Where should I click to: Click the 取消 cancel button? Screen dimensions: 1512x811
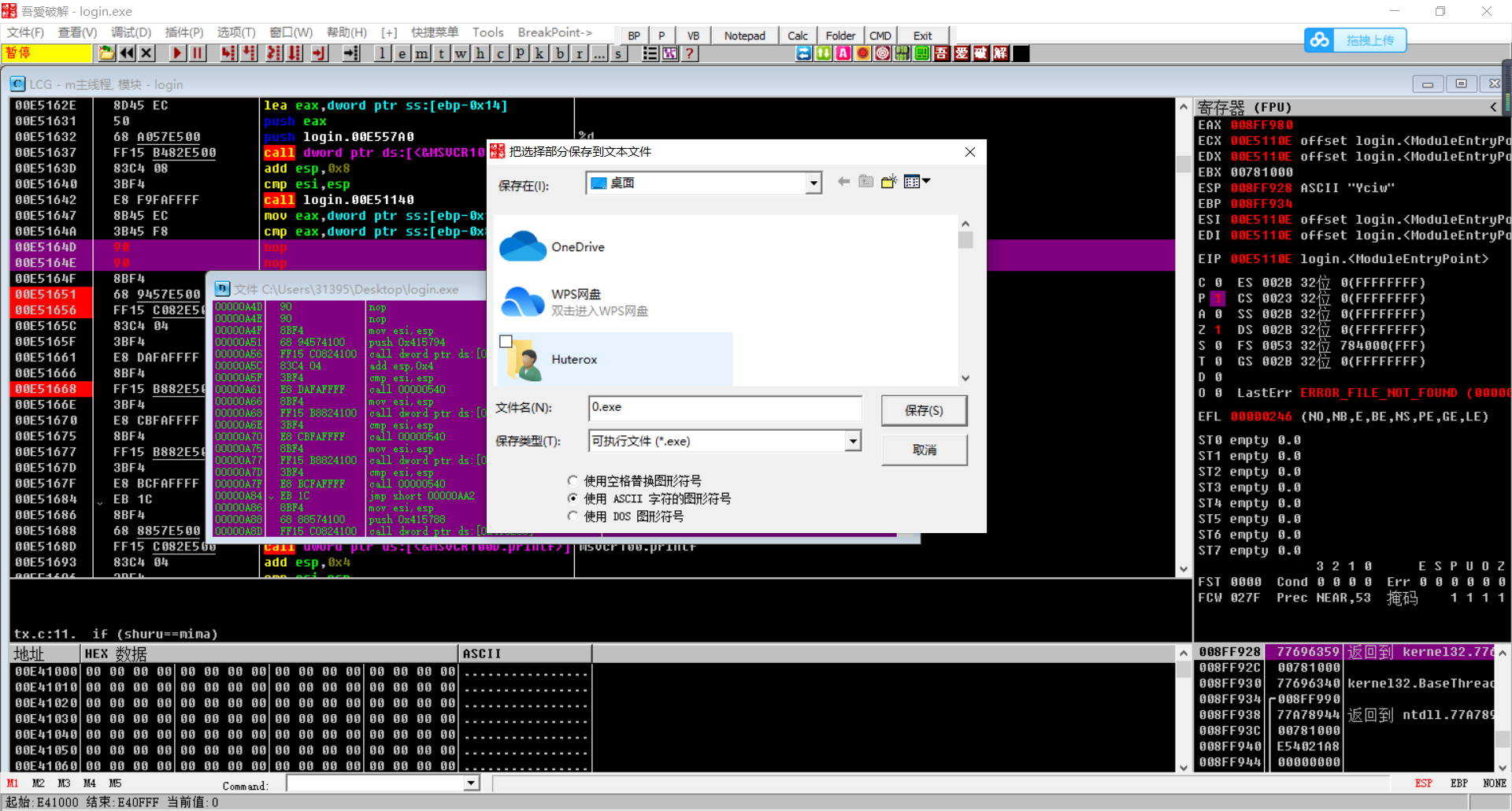coord(924,450)
